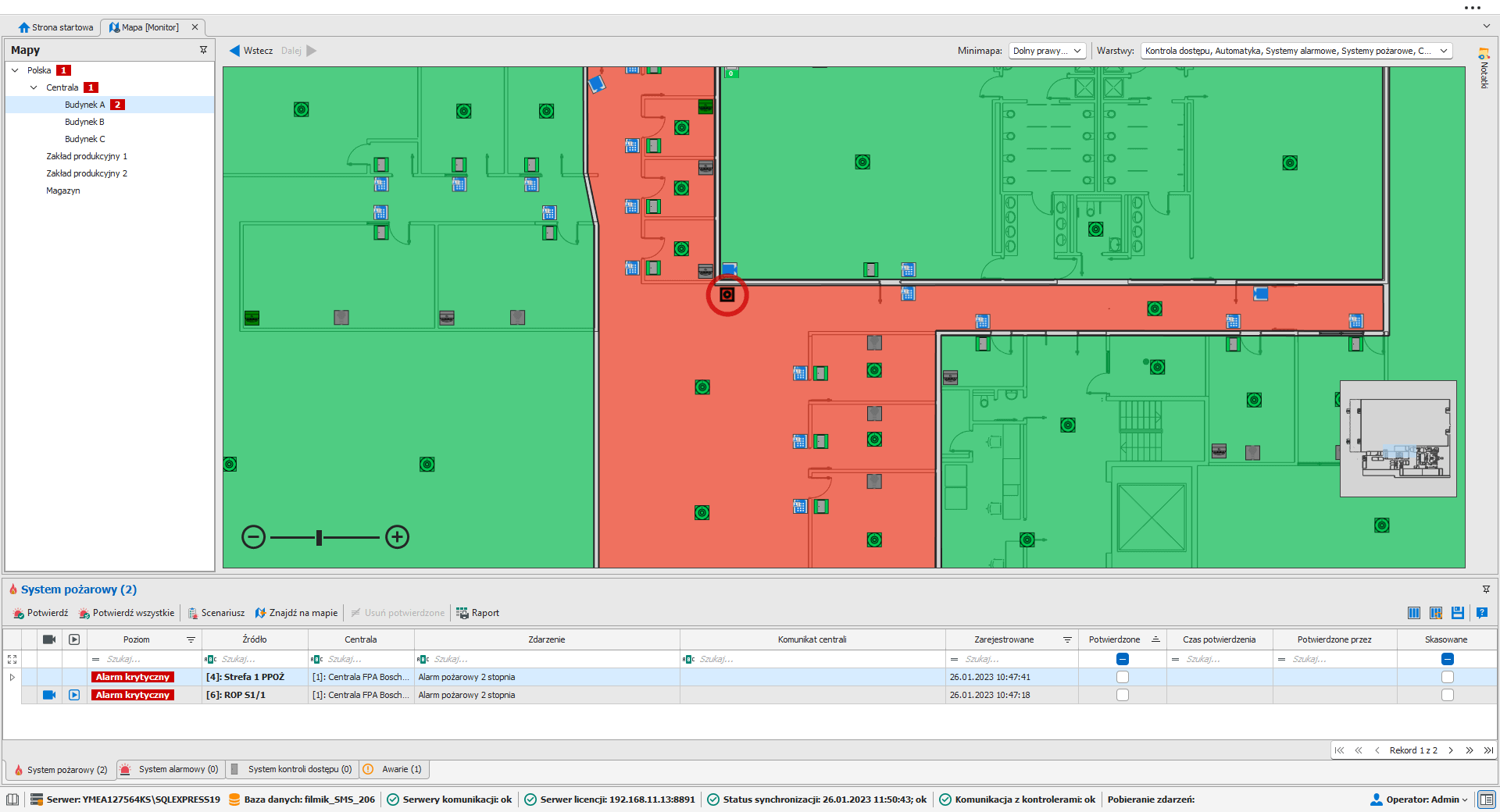Viewport: 1500px width, 812px height.
Task: Click the minimap thumbnail on the map
Action: [x=1398, y=439]
